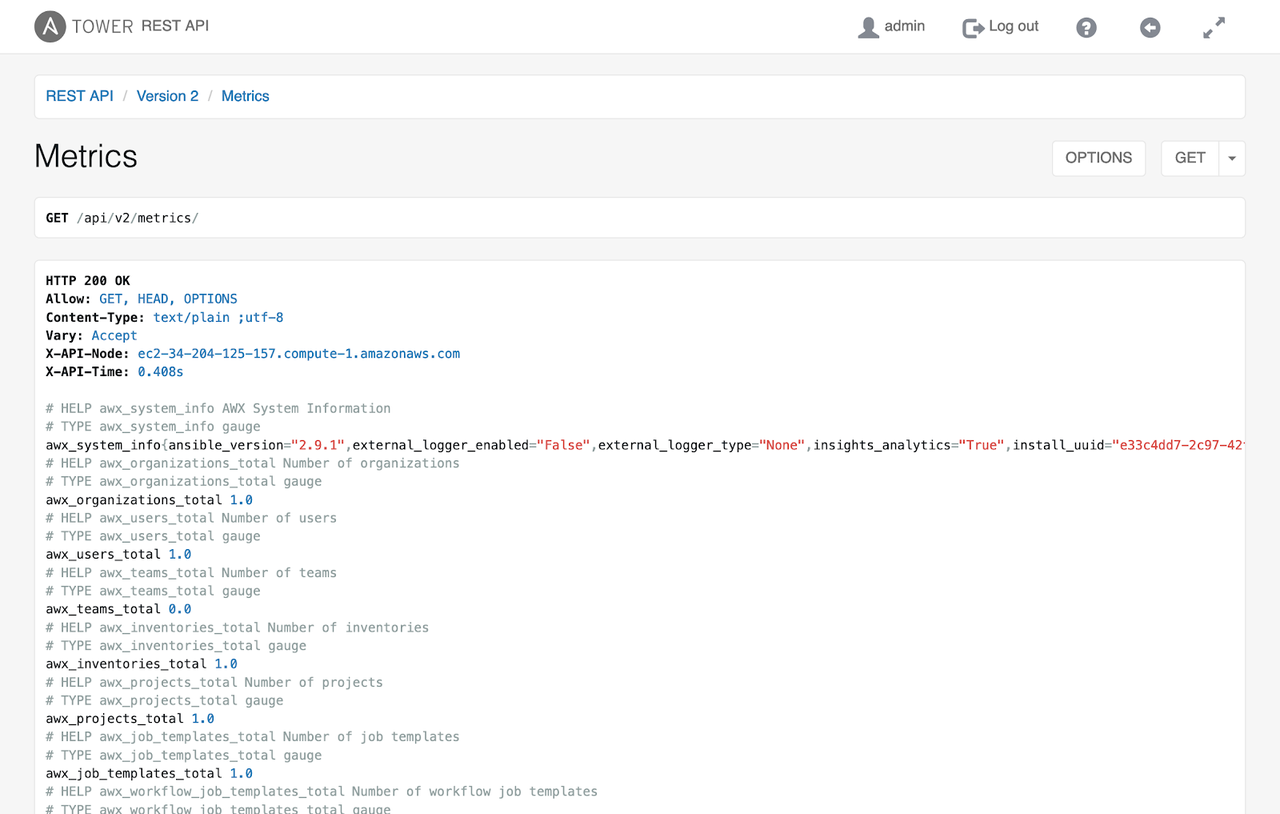Toggle fullscreen with the expand arrows icon

tap(1213, 27)
